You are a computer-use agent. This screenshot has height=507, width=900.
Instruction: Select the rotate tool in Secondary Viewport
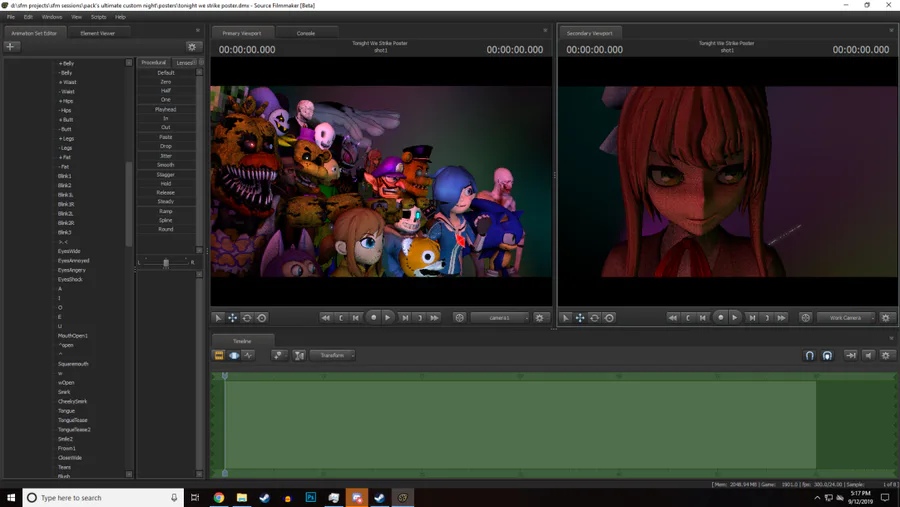595,318
